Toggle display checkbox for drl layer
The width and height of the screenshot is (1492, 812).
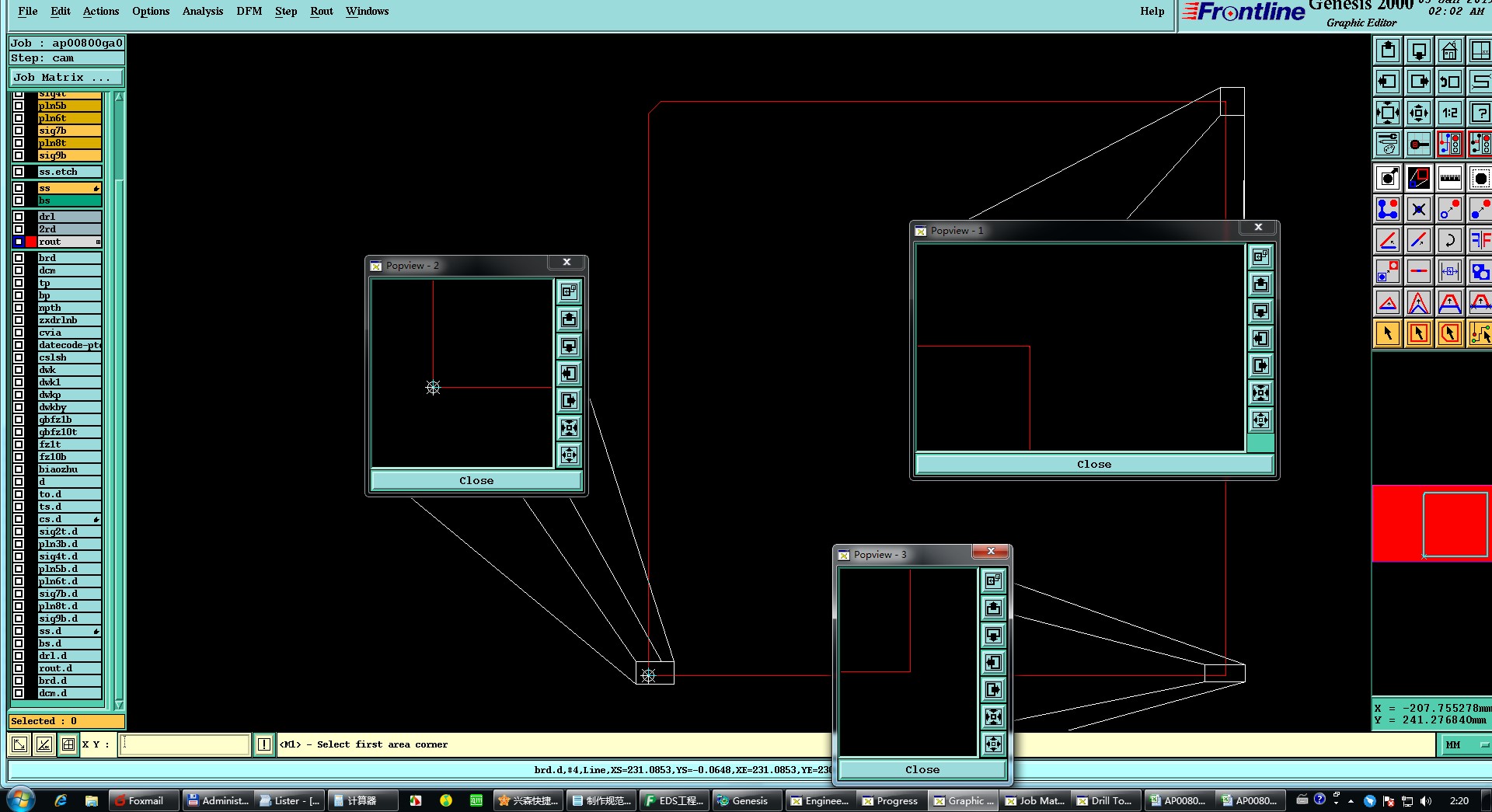tap(19, 217)
